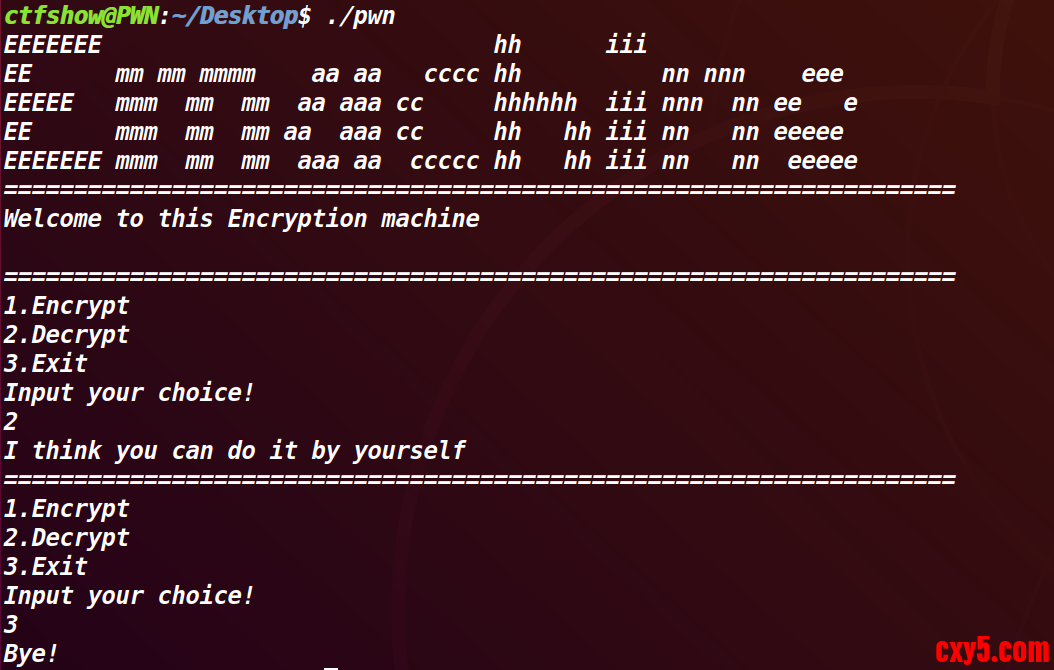Click the ~/Desktop path in the prompt
The image size is (1054, 670).
coord(238,16)
